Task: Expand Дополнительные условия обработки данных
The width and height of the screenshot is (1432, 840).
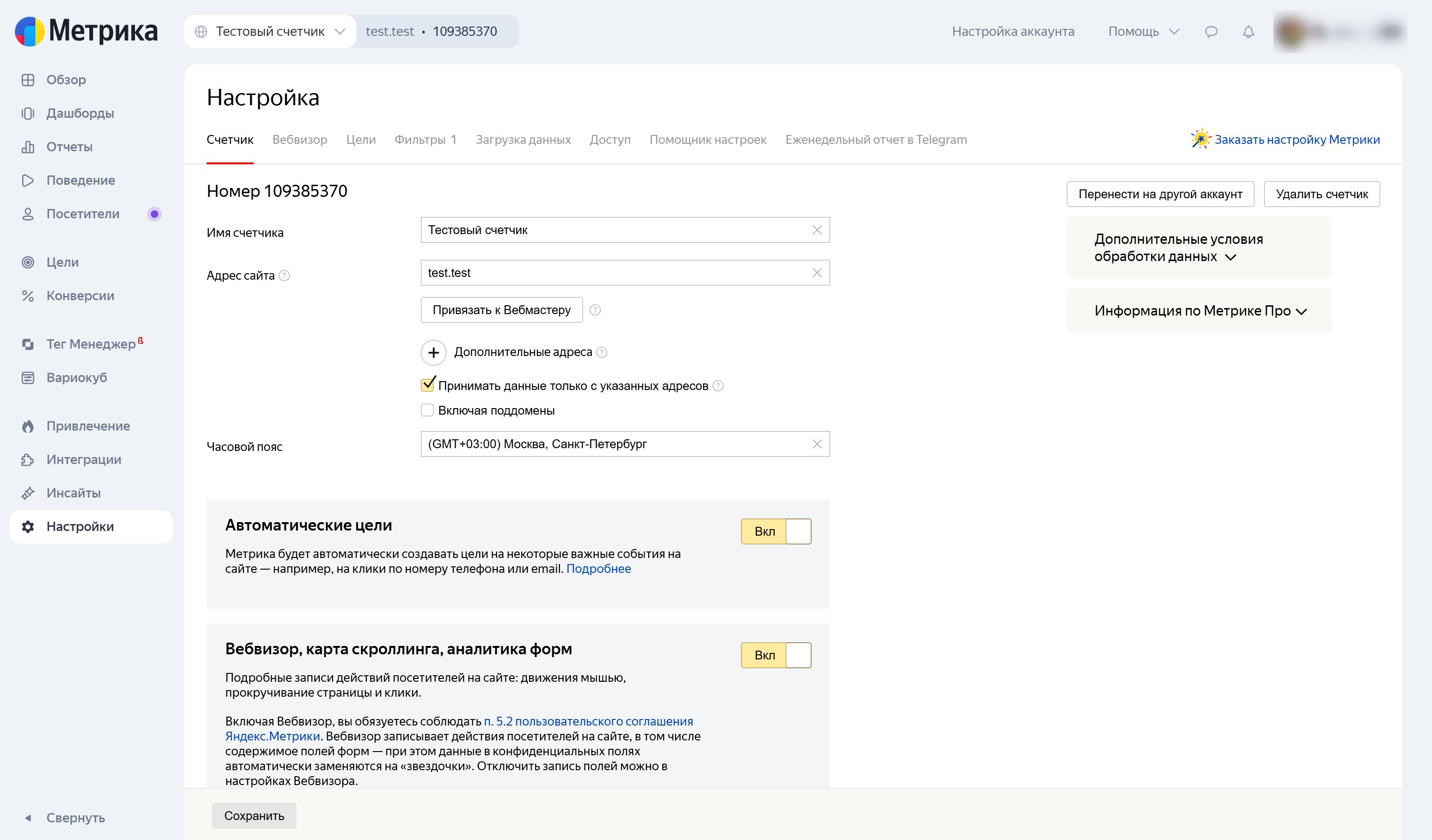Action: tap(1199, 248)
